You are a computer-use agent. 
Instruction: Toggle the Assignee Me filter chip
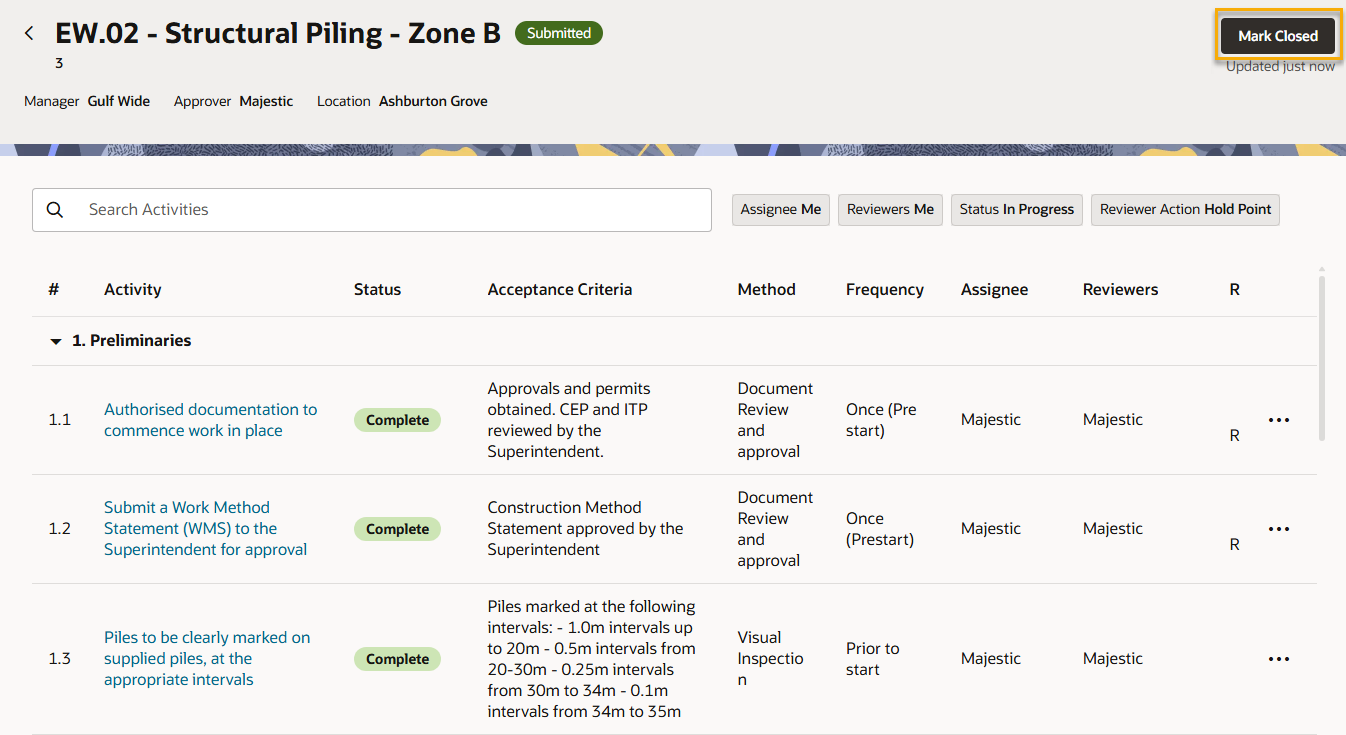coord(780,210)
